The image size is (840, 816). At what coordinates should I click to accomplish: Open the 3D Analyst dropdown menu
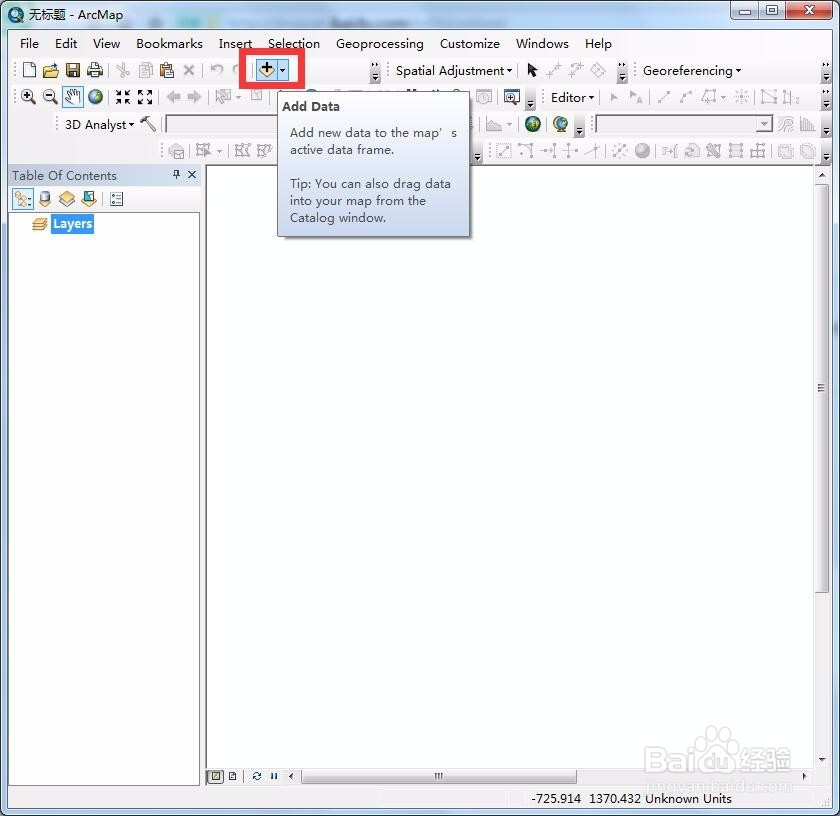coord(100,125)
